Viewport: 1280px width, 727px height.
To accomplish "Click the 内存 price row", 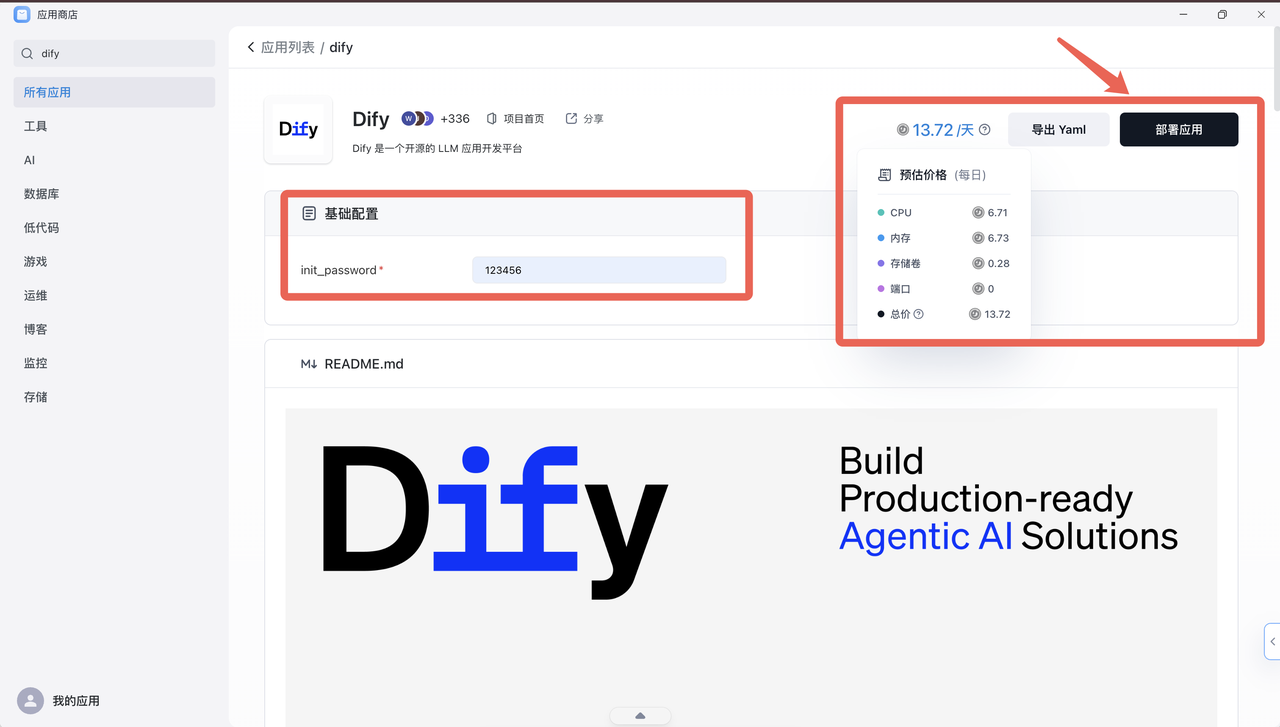I will click(x=943, y=238).
